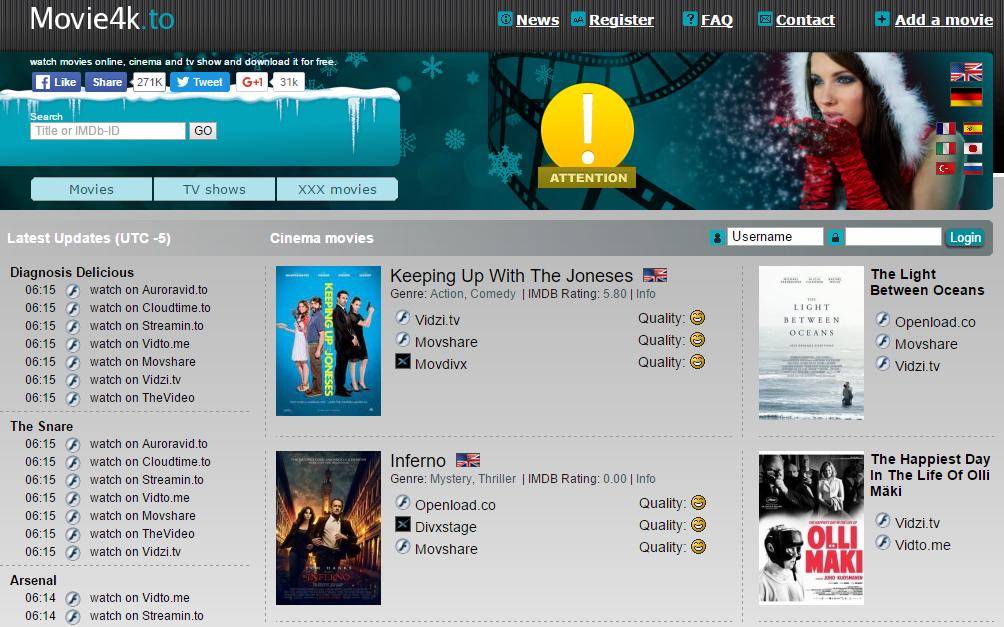Click the user icon beside Username field
1004x627 pixels.
pyautogui.click(x=717, y=237)
